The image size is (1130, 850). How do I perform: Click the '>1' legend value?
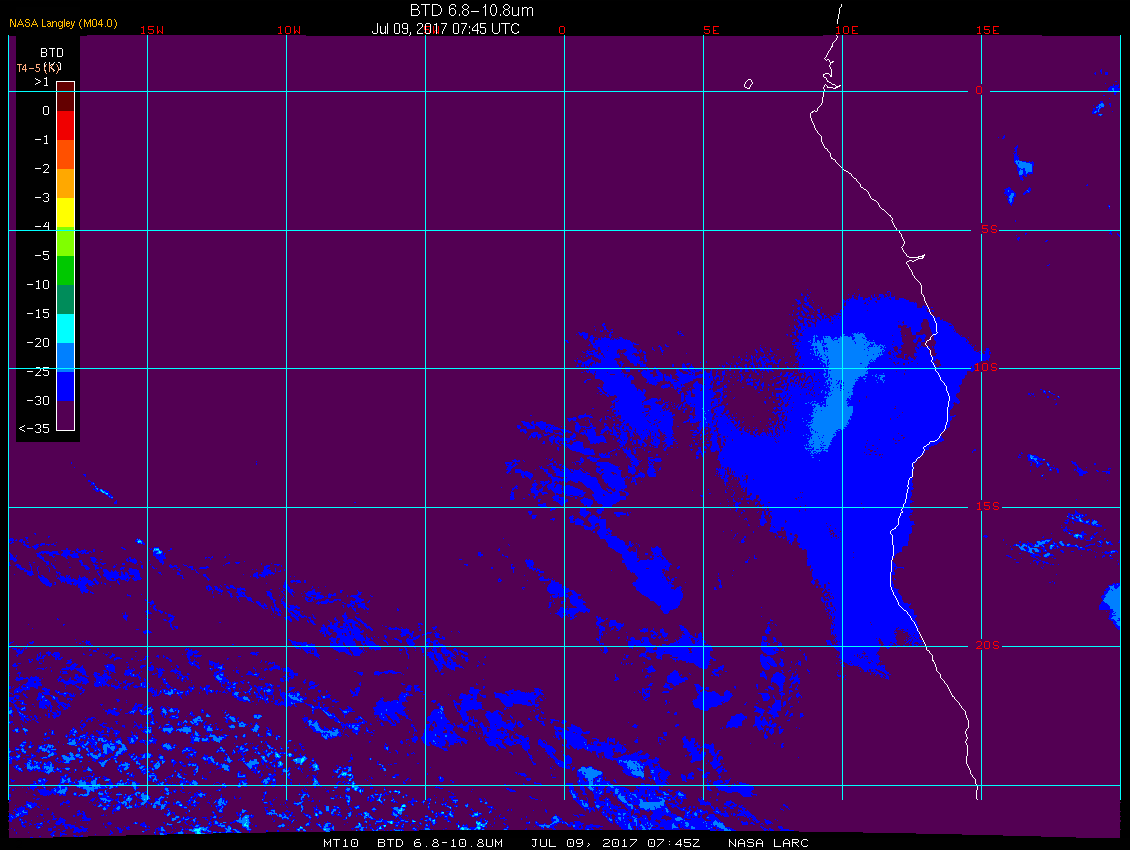(x=42, y=82)
